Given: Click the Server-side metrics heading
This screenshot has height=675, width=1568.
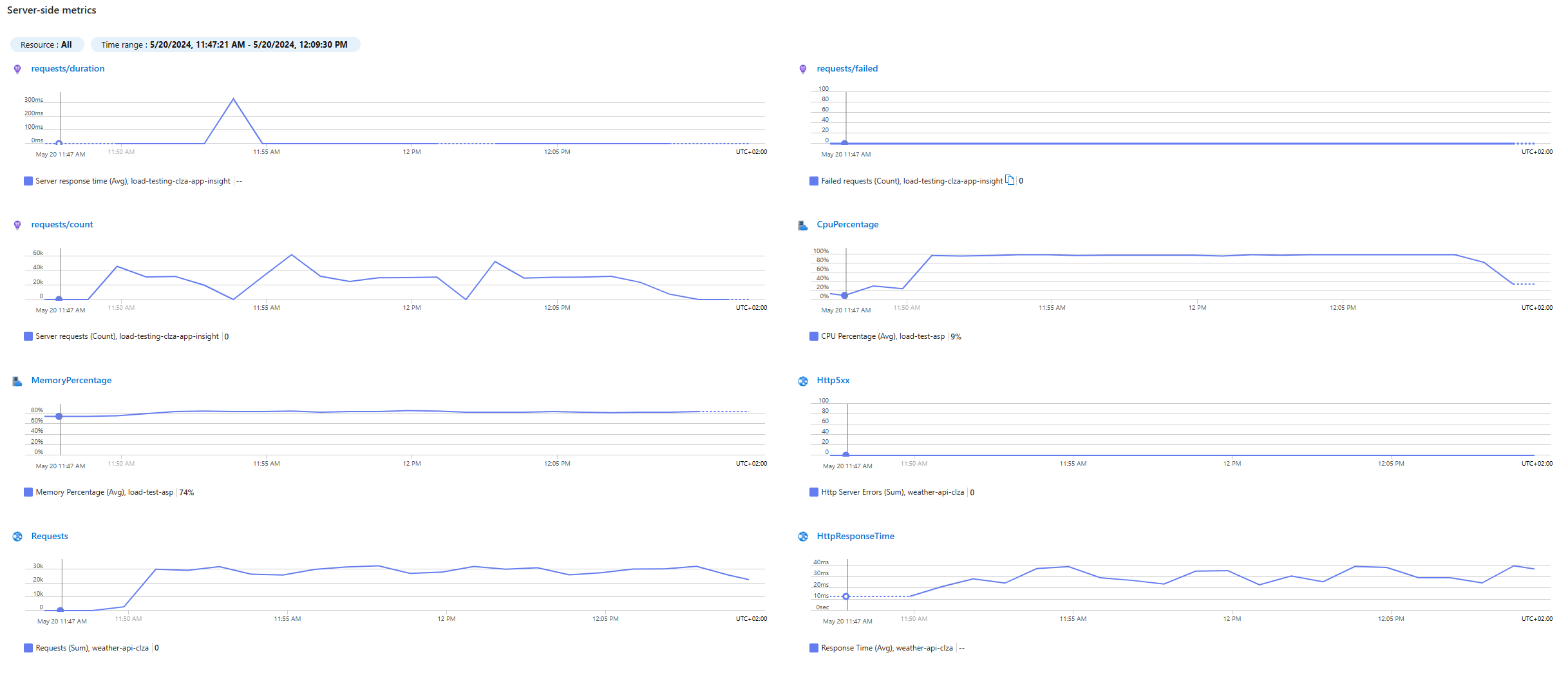Looking at the screenshot, I should pos(52,10).
